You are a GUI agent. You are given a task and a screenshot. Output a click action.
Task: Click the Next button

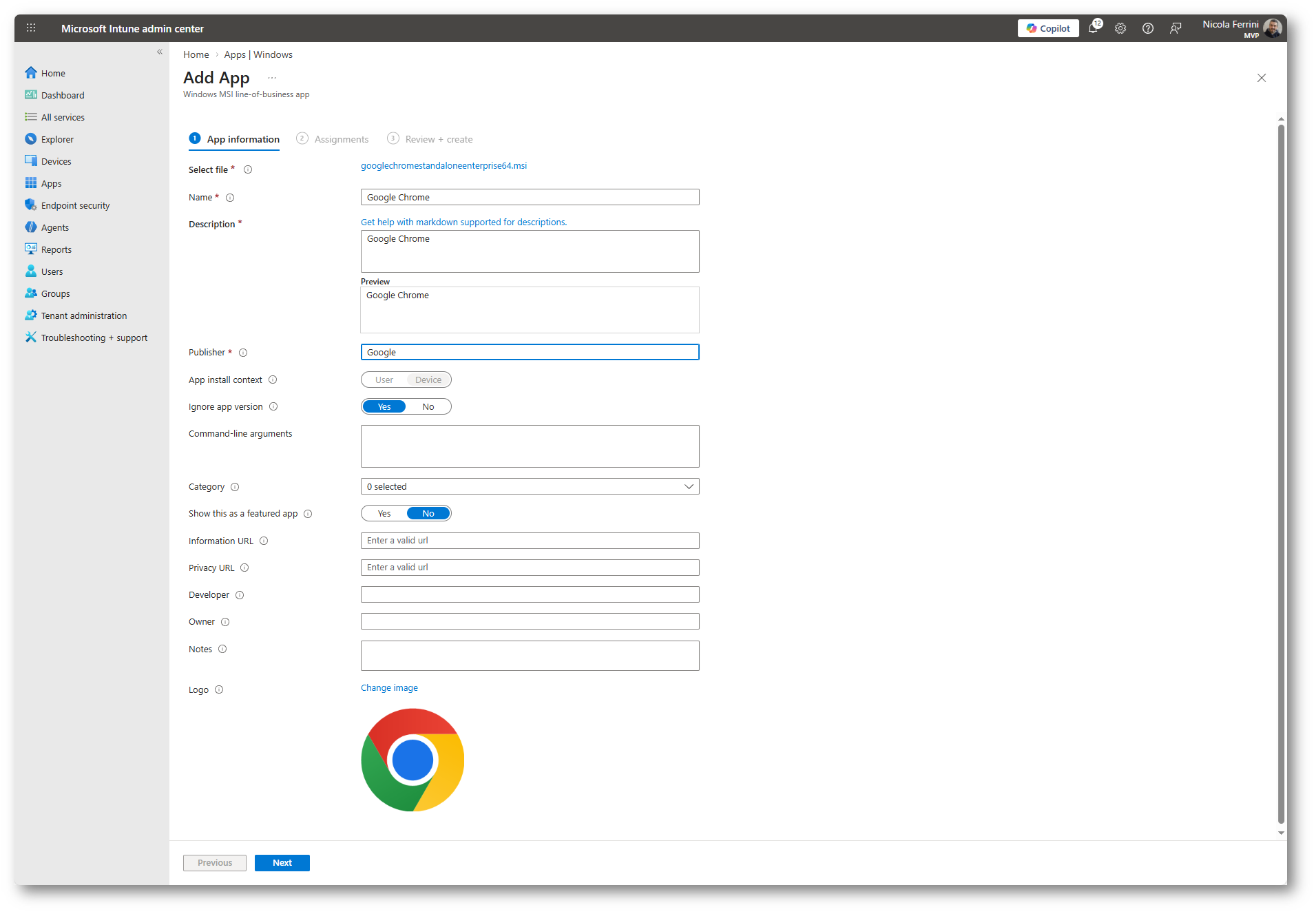[x=282, y=863]
